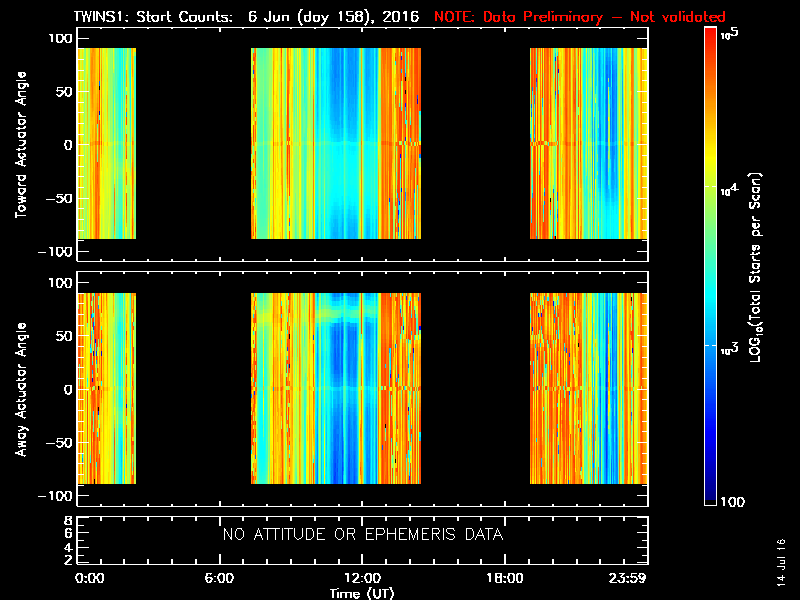Click the Toward Actuator Angle axis label
The width and height of the screenshot is (800, 600).
click(21, 145)
